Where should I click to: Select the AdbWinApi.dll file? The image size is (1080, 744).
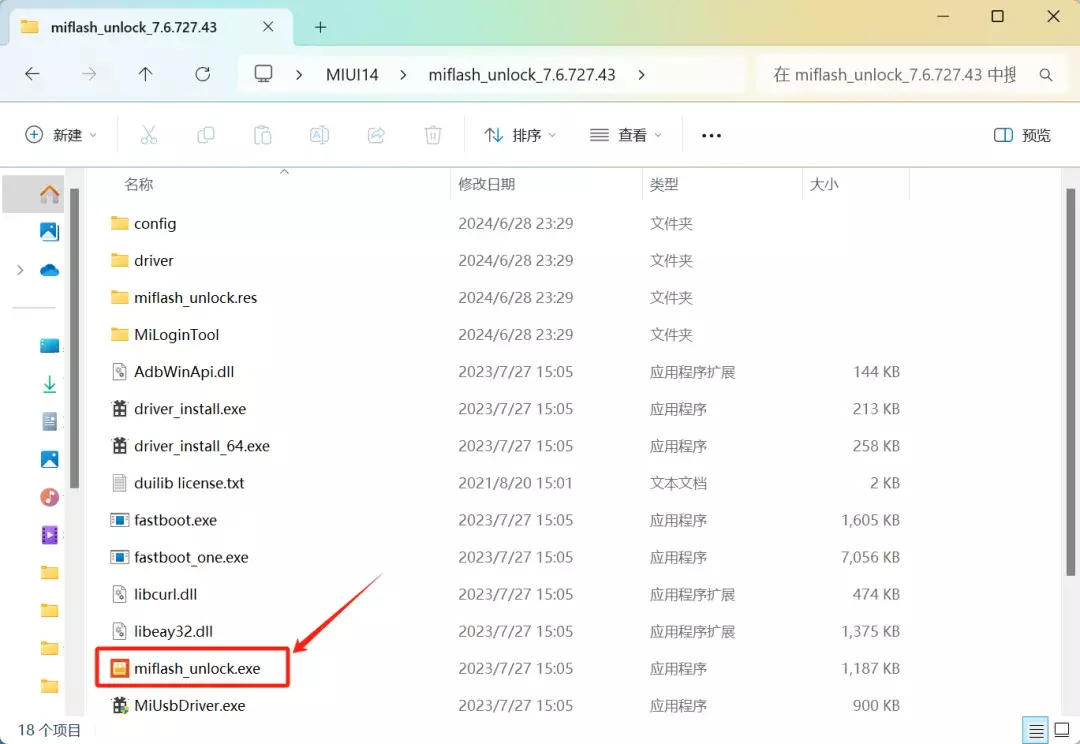point(184,372)
